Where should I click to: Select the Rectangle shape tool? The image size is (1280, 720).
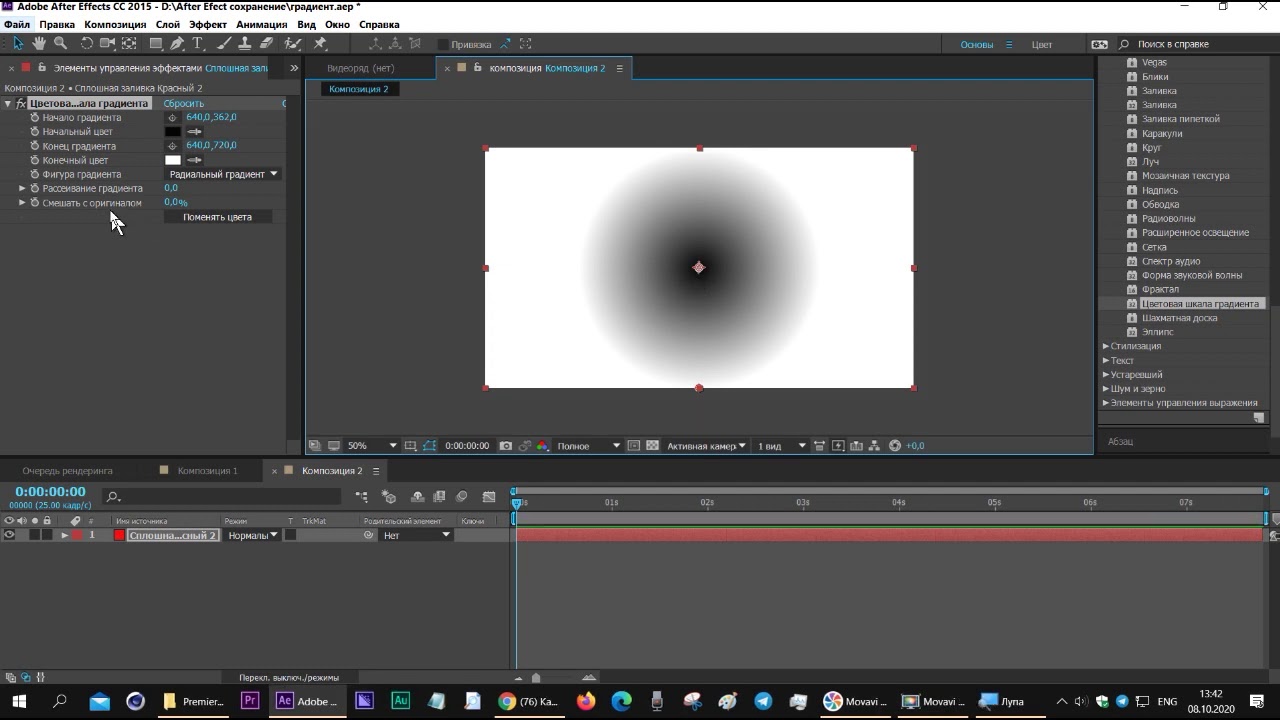click(156, 43)
